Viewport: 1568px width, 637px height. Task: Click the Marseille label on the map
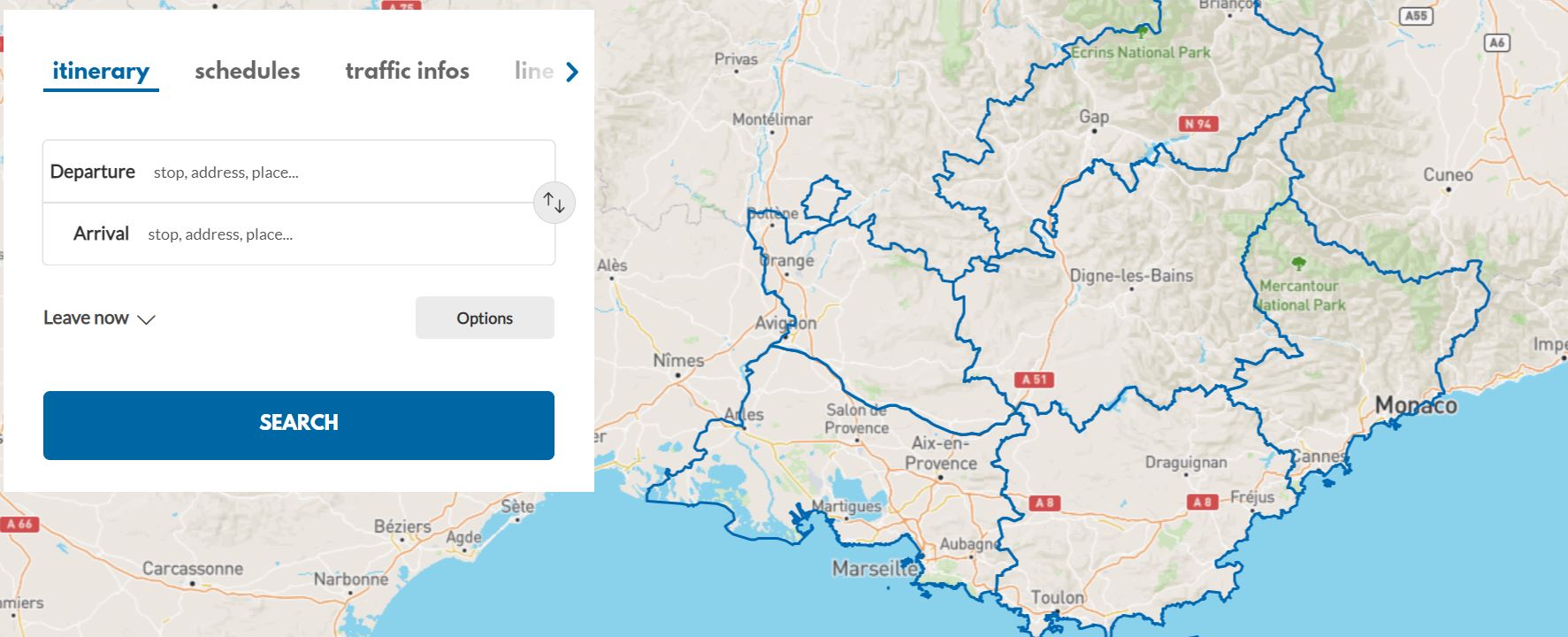click(x=874, y=569)
